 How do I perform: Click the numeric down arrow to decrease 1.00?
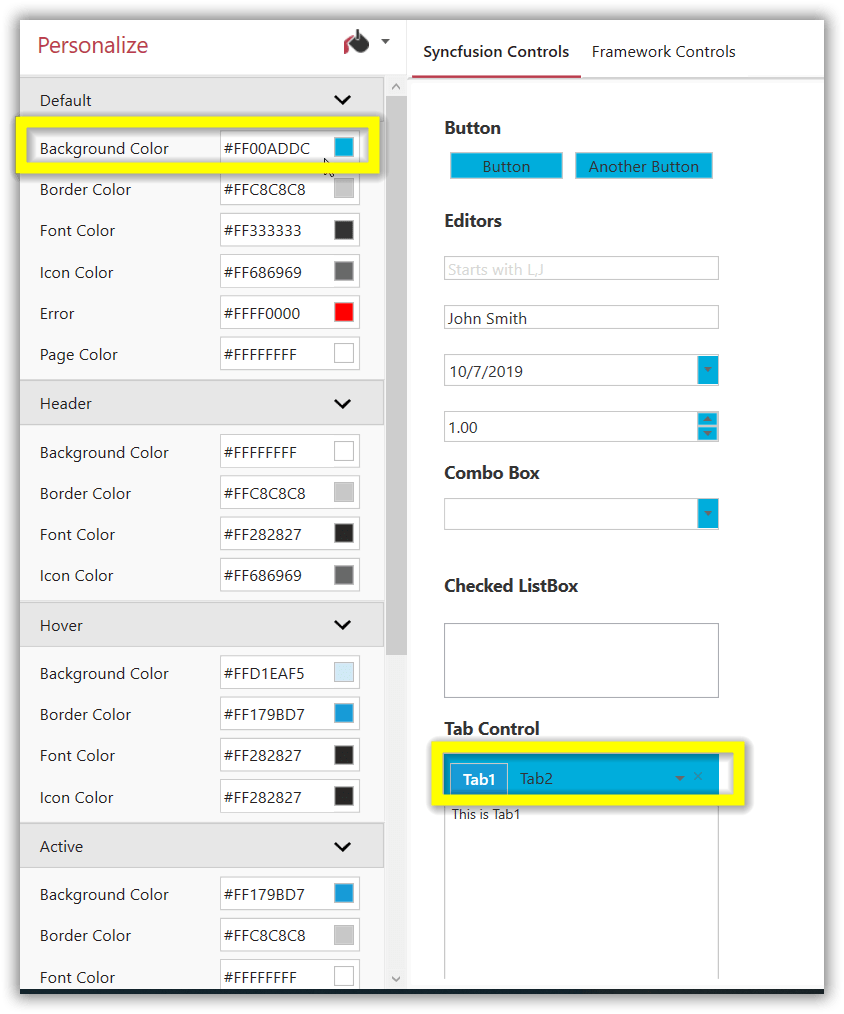[x=707, y=433]
